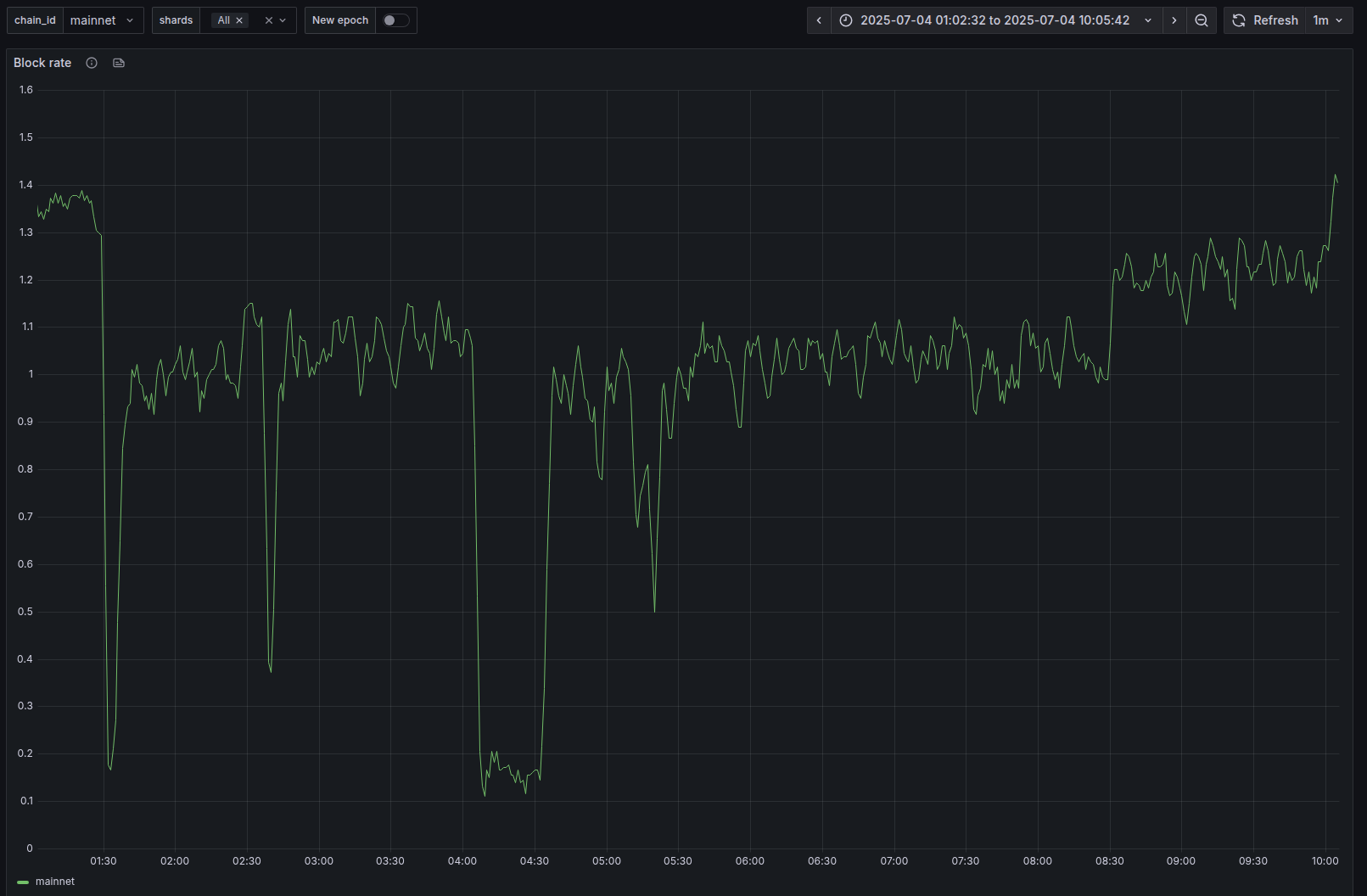The height and width of the screenshot is (896, 1367).
Task: Zoom out the time range
Action: tap(1202, 20)
